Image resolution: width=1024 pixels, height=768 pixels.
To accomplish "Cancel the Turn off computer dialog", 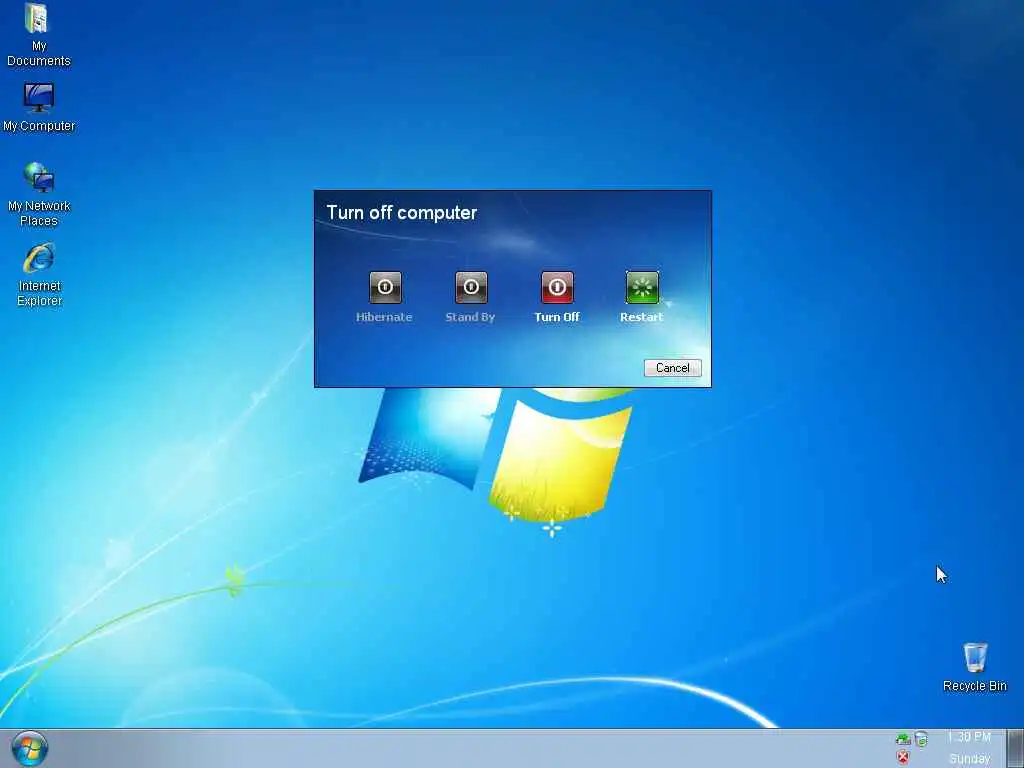I will (x=672, y=368).
